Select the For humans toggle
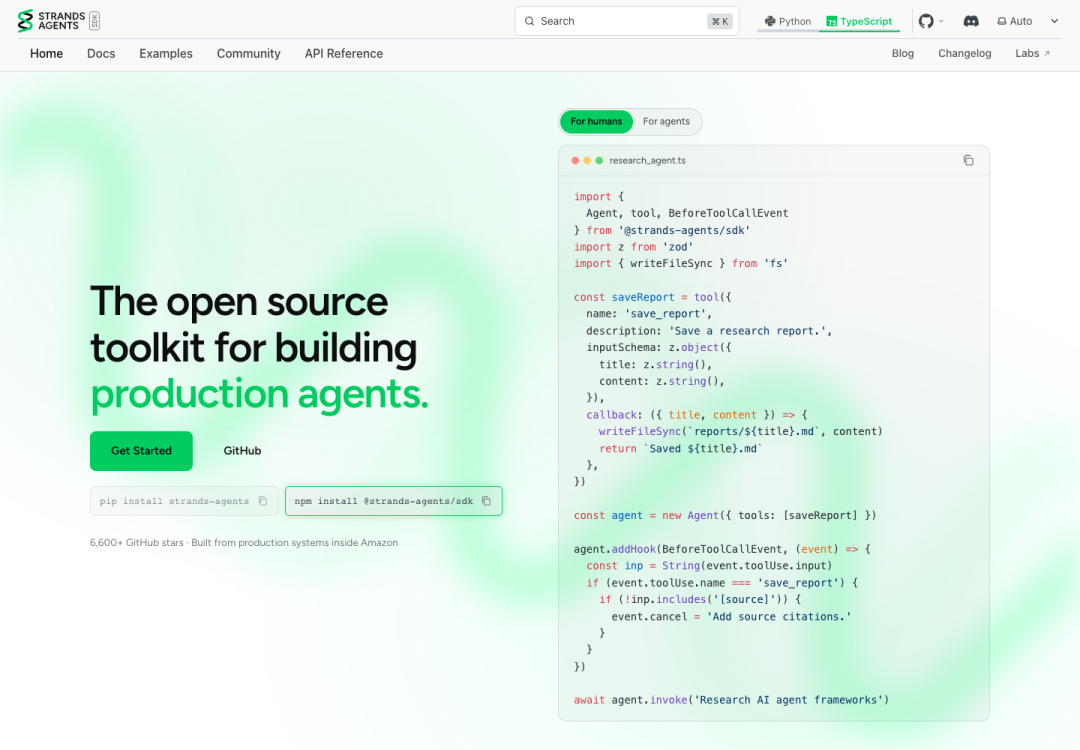Image resolution: width=1080 pixels, height=750 pixels. click(x=596, y=121)
